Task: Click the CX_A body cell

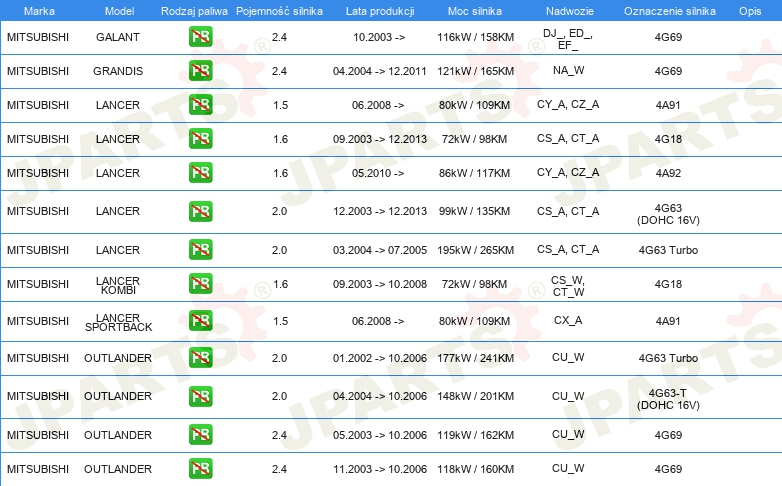Action: click(568, 320)
